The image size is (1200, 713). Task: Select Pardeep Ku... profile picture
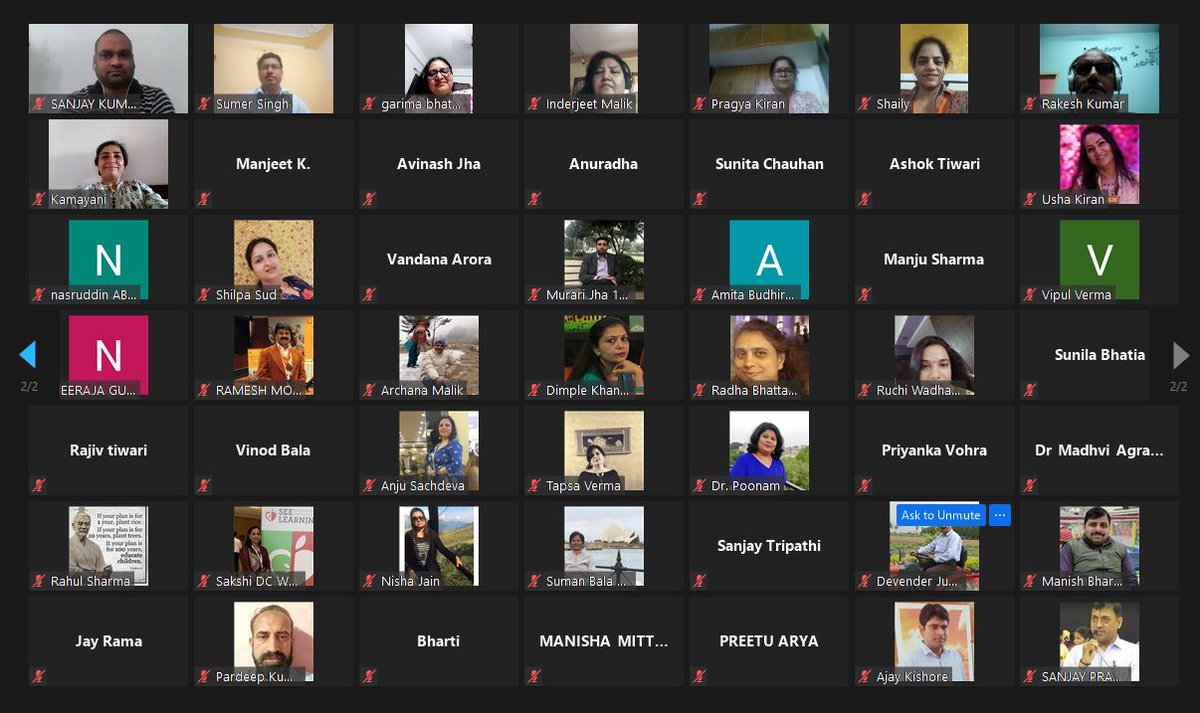click(274, 641)
